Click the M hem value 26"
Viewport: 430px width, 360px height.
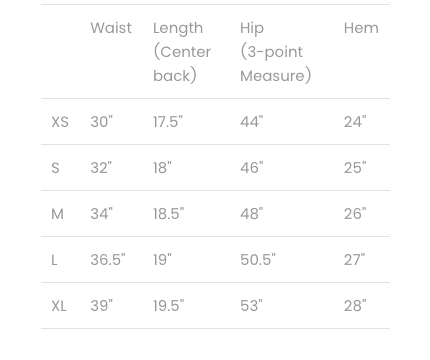click(355, 214)
